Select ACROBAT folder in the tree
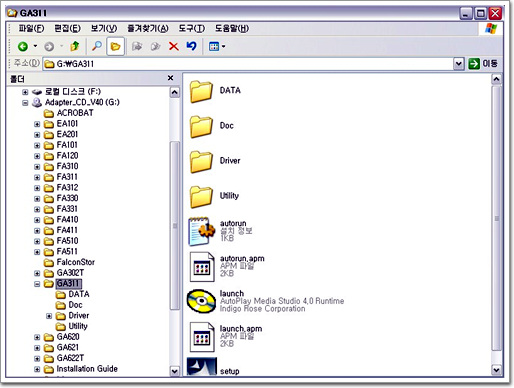Image resolution: width=514 pixels, height=388 pixels. click(69, 113)
